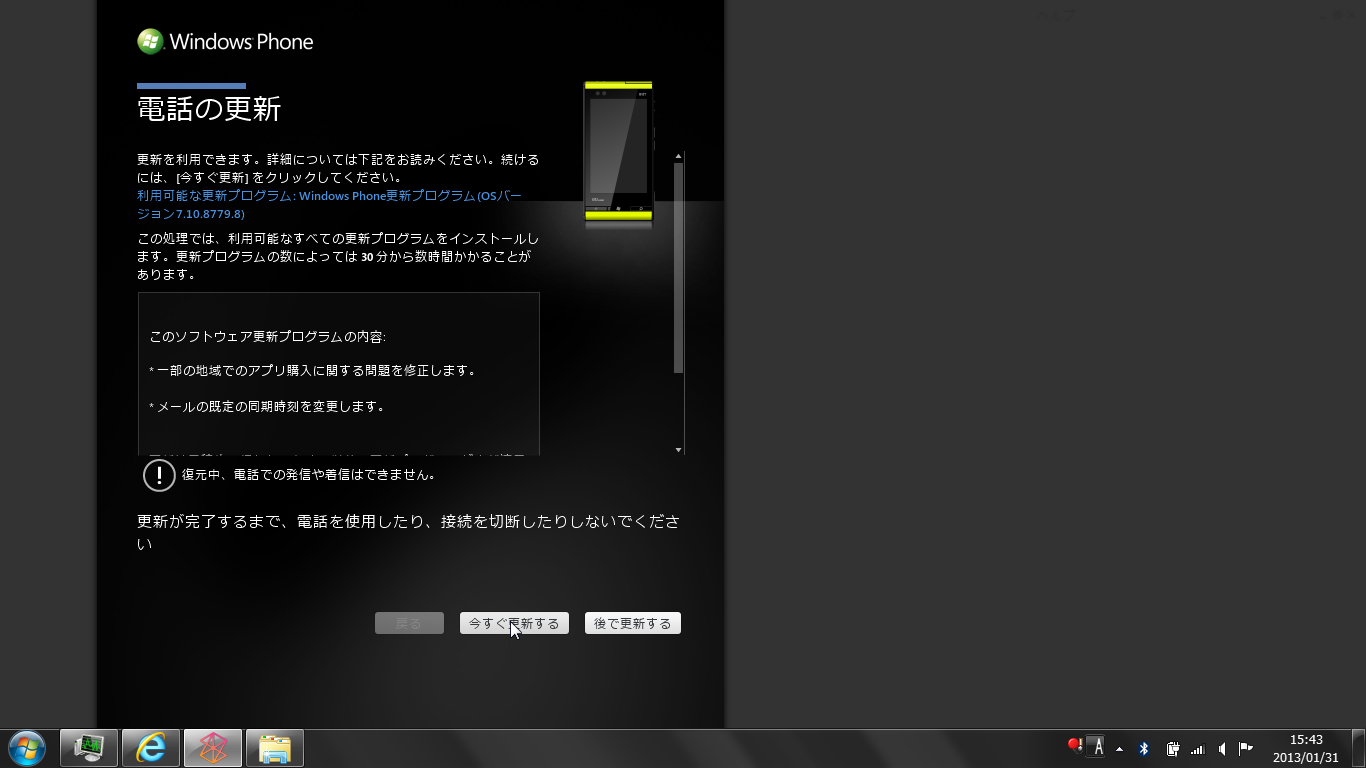1366x768 pixels.
Task: Select the Zune taskbar icon
Action: click(x=213, y=748)
